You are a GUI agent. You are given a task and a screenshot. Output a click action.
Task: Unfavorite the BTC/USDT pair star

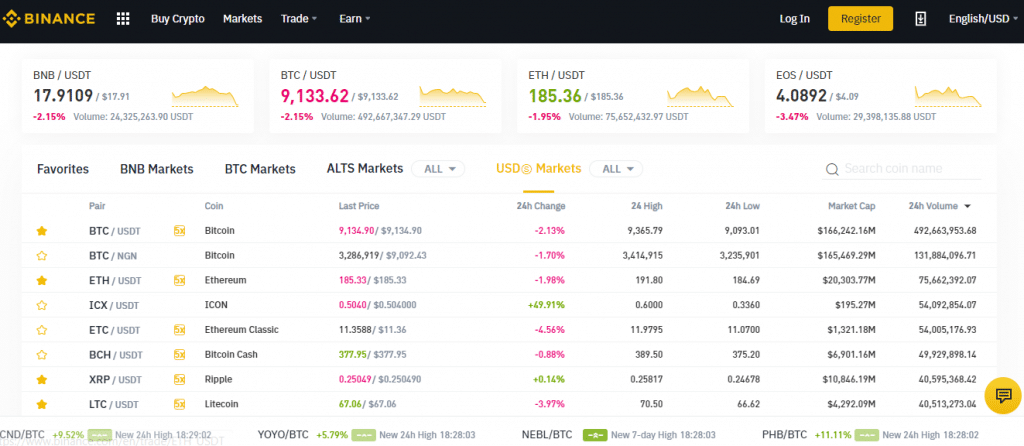[42, 231]
